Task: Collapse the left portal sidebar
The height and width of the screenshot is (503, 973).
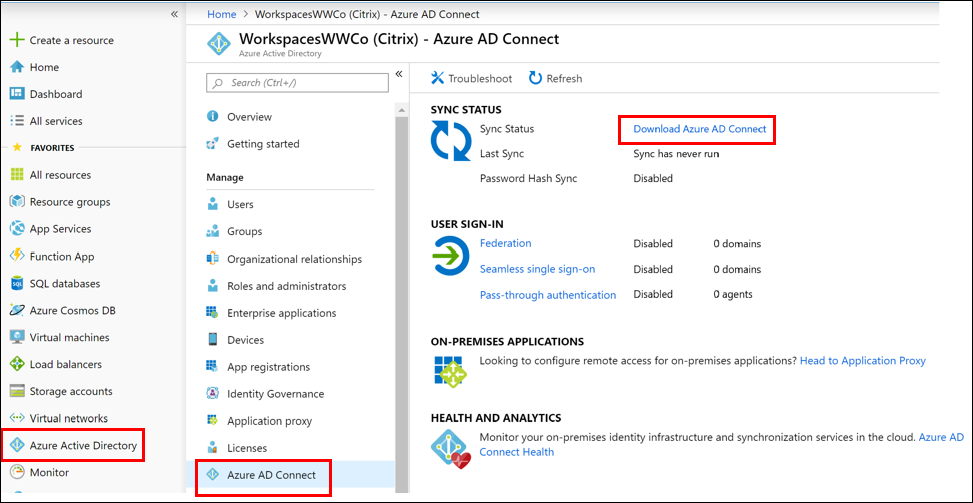Action: pos(174,14)
